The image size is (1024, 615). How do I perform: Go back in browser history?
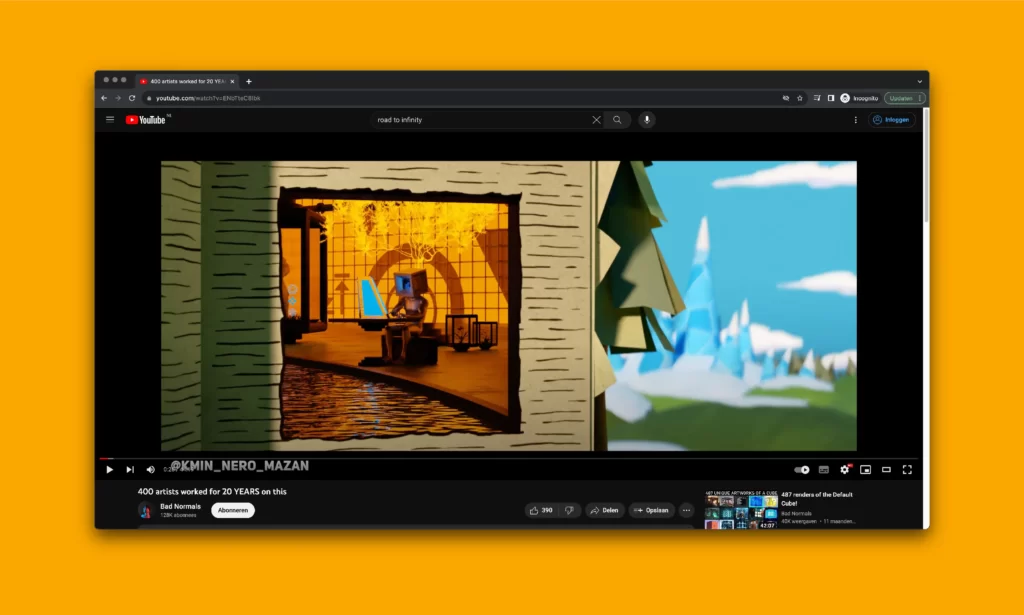pyautogui.click(x=104, y=99)
